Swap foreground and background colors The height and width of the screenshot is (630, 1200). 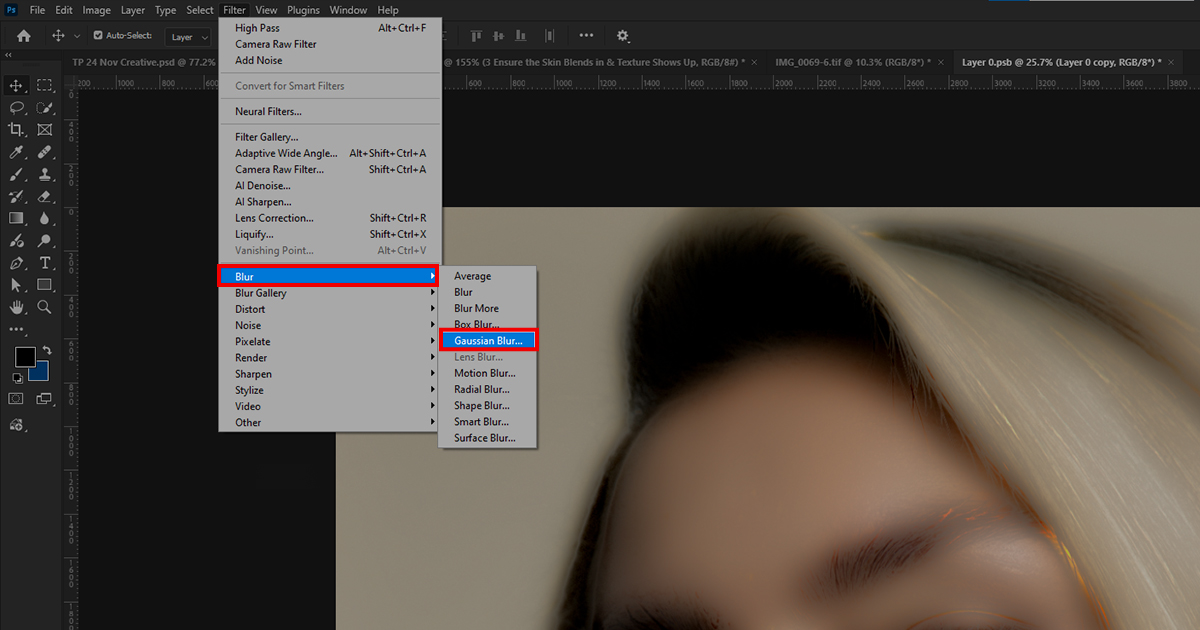pos(46,351)
